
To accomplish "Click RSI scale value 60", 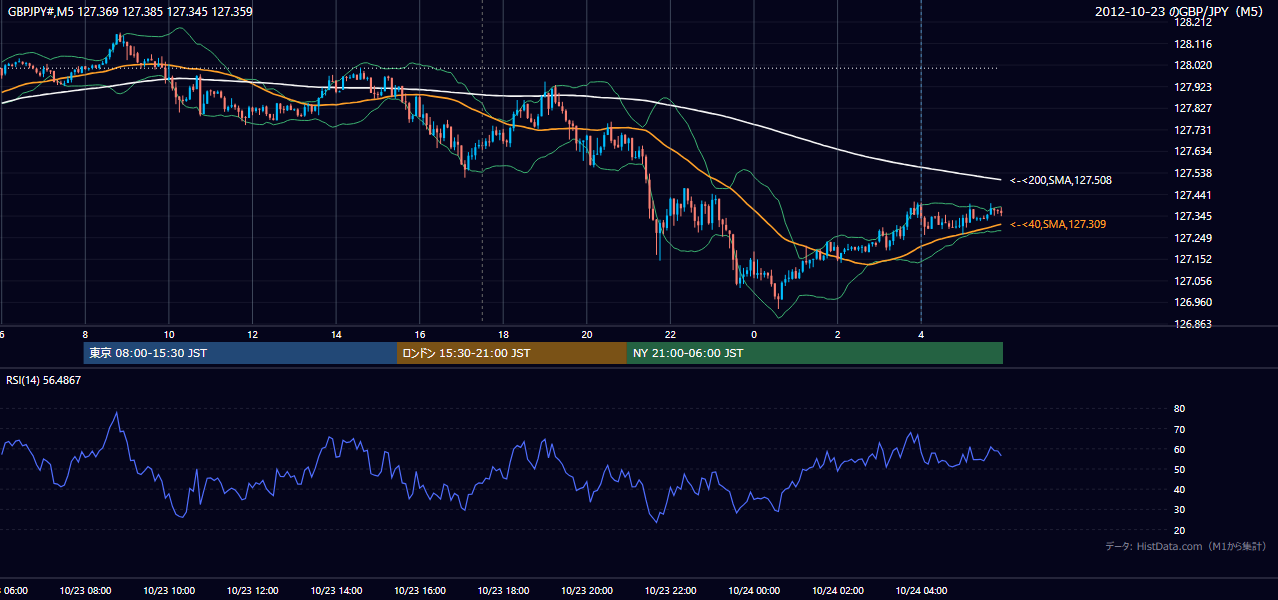I will point(1180,449).
